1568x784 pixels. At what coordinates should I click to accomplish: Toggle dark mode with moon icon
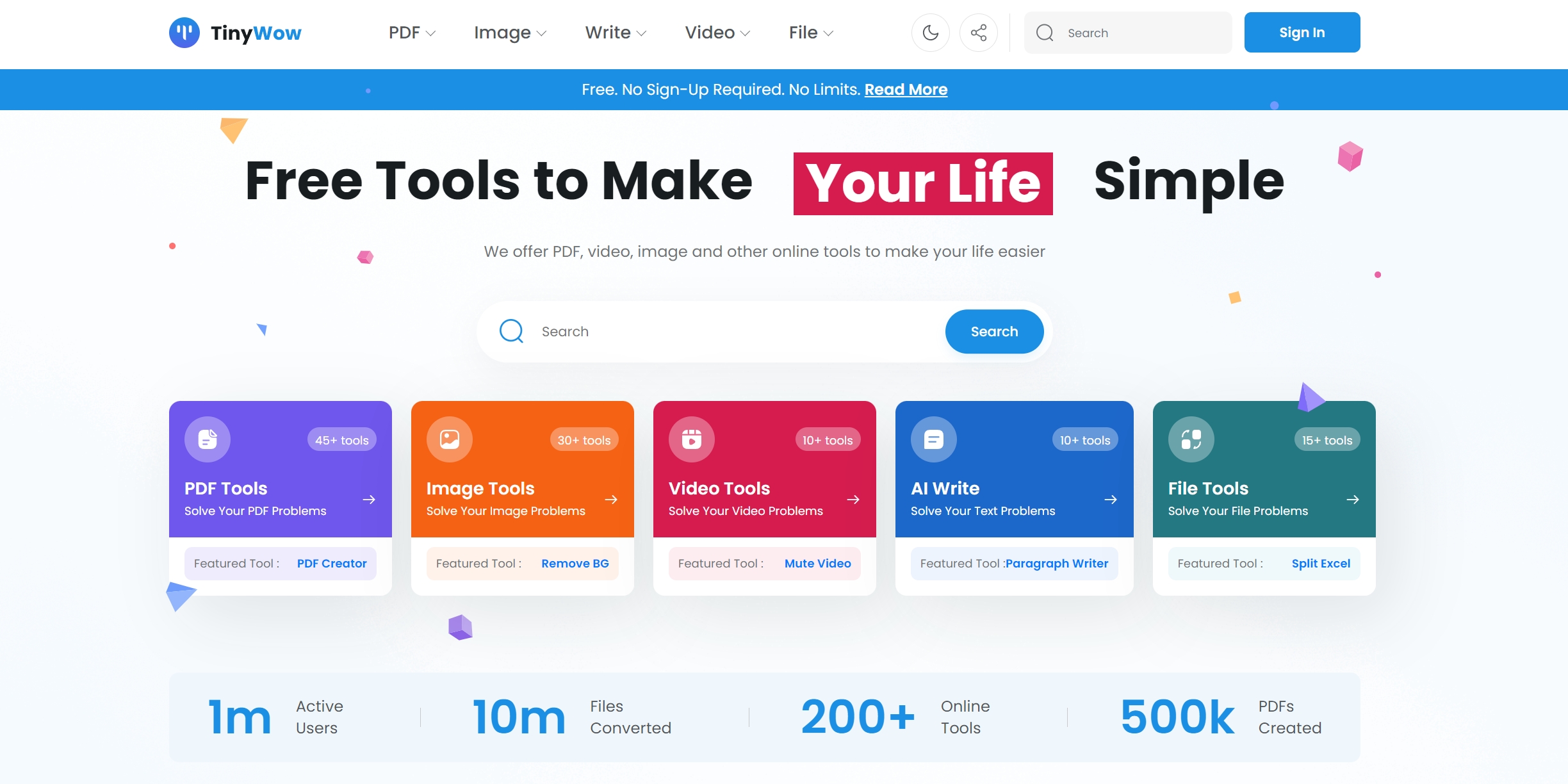(929, 33)
